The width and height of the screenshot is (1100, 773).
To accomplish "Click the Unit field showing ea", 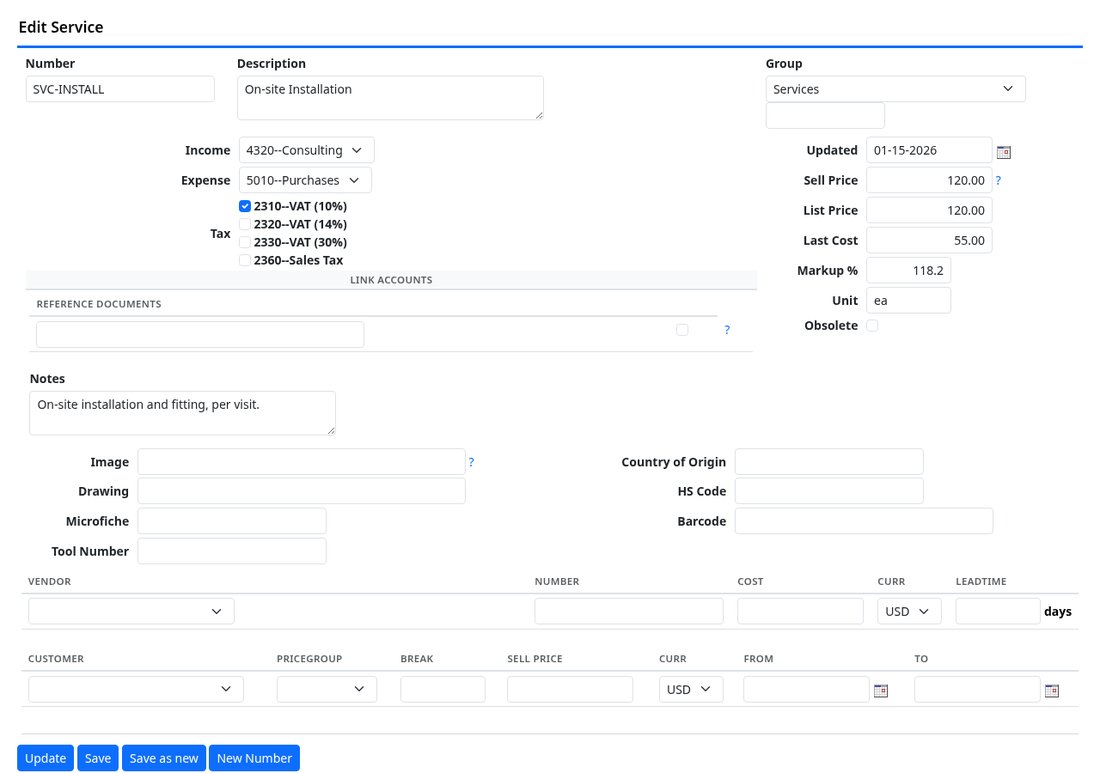I will click(x=908, y=300).
